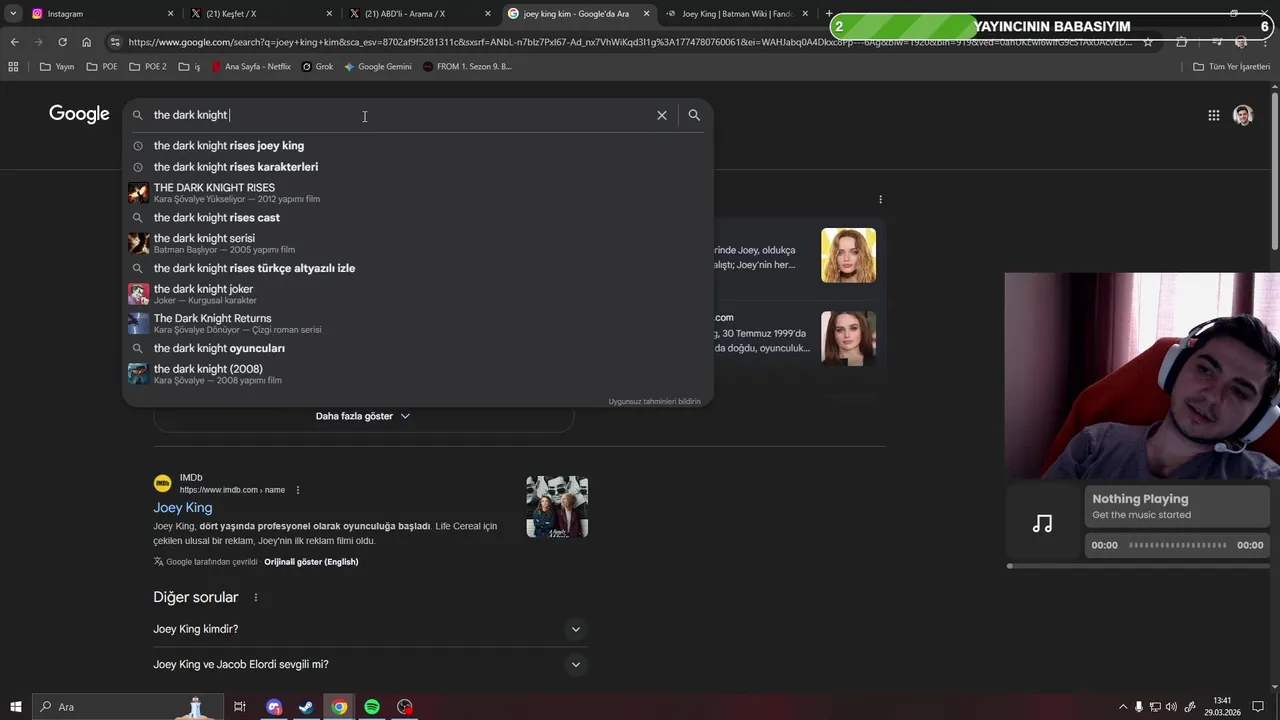The height and width of the screenshot is (720, 1280).
Task: Open the Google apps grid
Action: tap(1213, 115)
